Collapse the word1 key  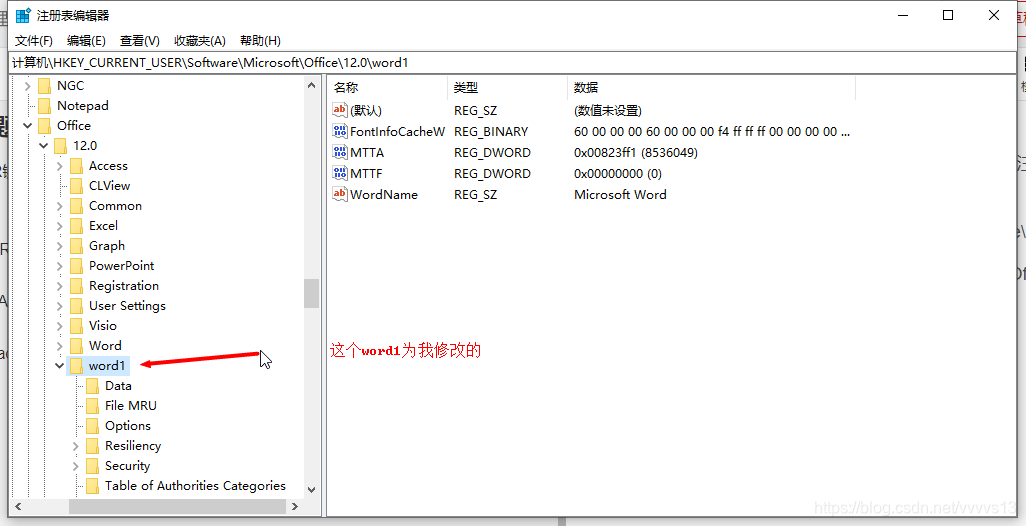point(60,366)
